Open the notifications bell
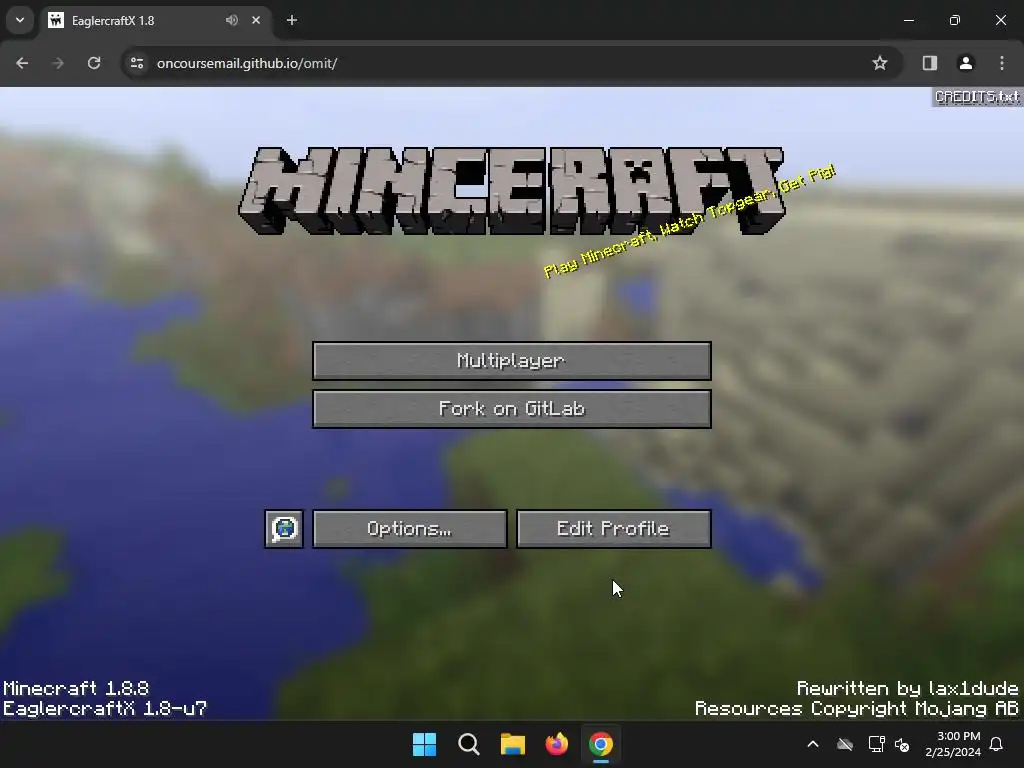 point(997,744)
